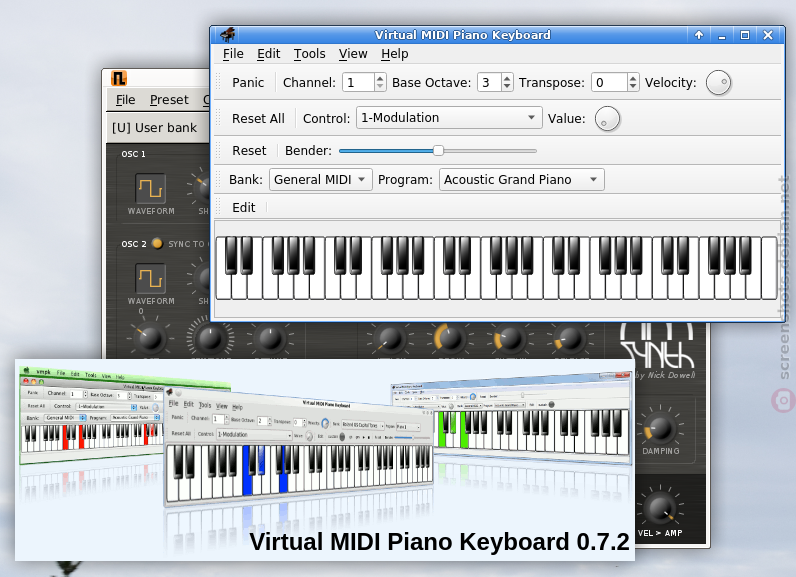Decrease Transpose with down arrow
Screen dimensions: 796x577
[633, 87]
